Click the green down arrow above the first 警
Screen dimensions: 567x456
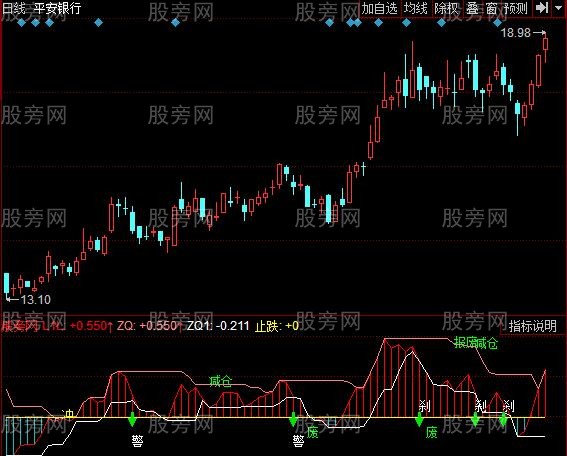(x=132, y=419)
